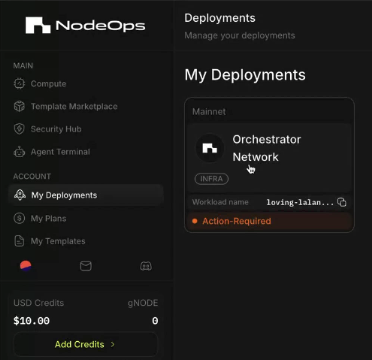Click the Mainnet label
The image size is (372, 360).
tap(209, 112)
